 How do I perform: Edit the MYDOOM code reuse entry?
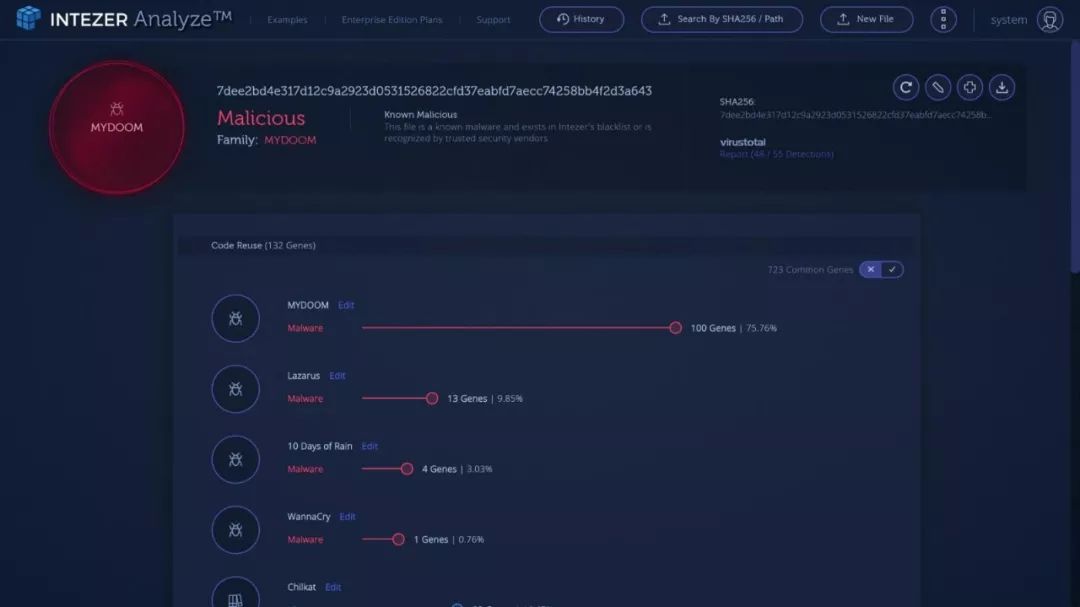click(x=346, y=305)
